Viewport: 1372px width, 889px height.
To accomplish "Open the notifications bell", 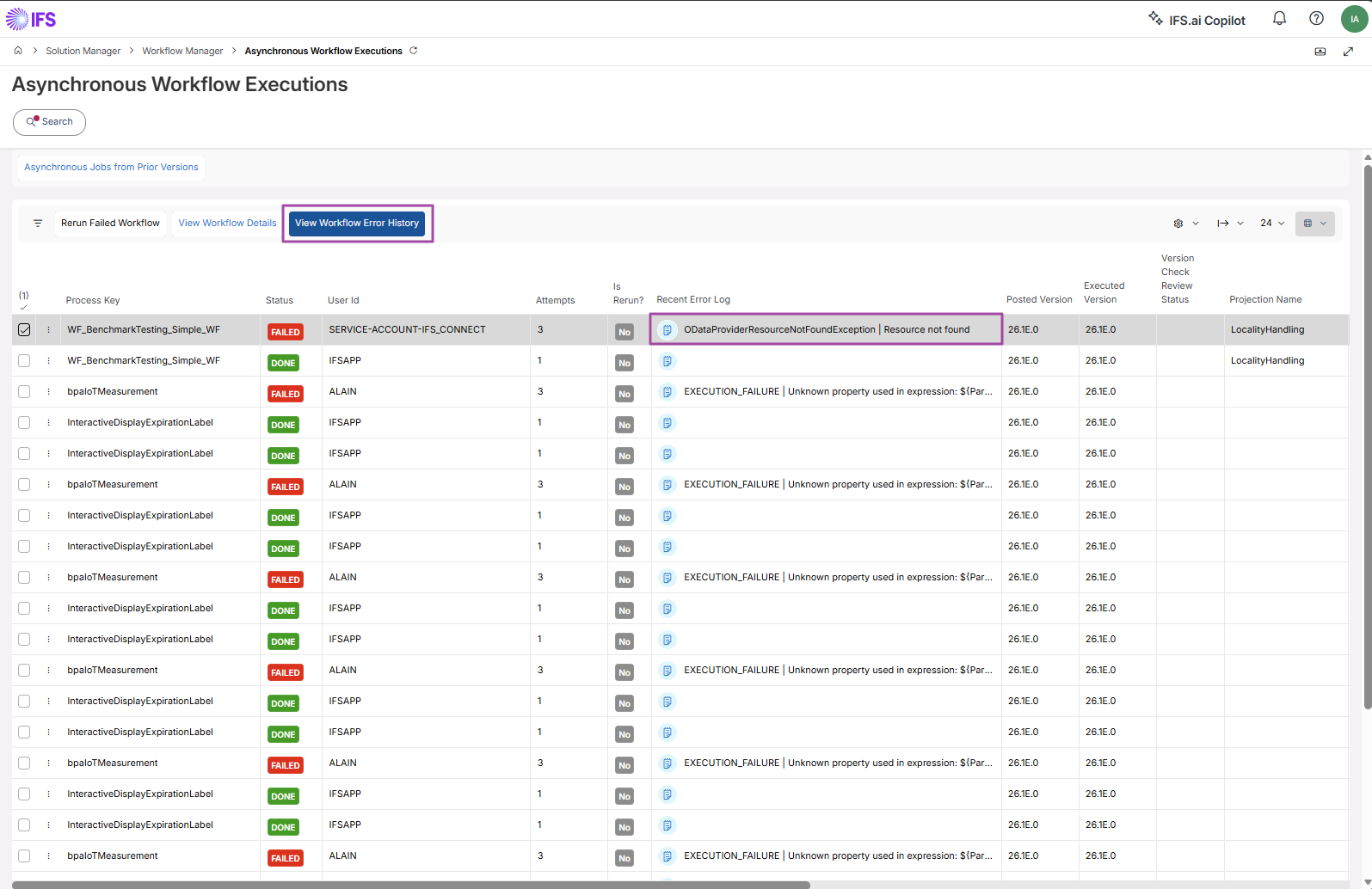I will pos(1279,18).
